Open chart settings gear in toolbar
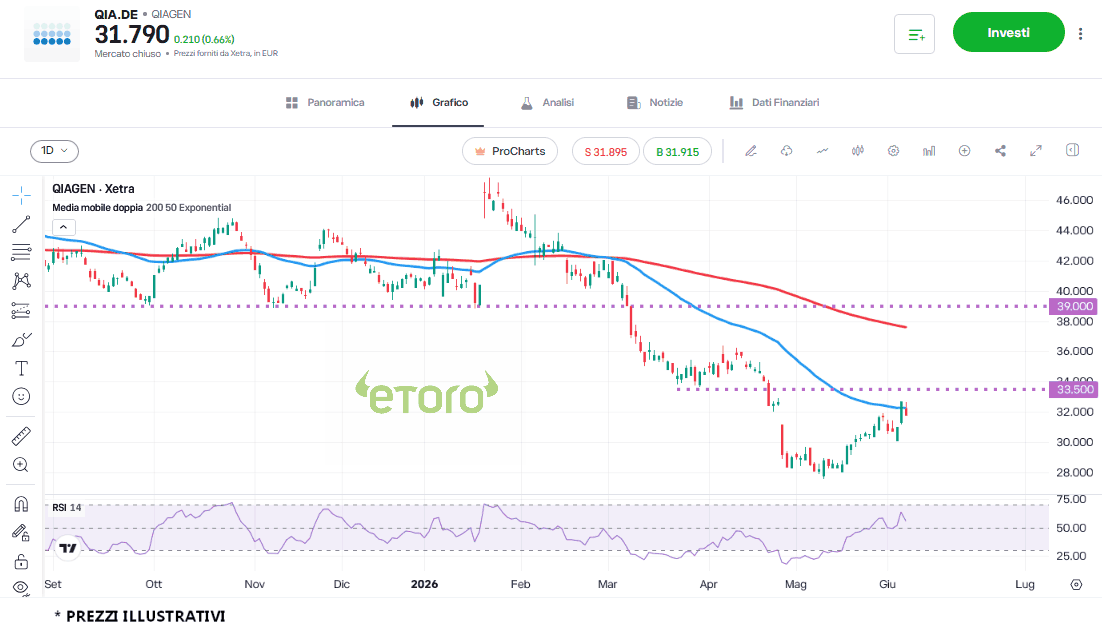This screenshot has width=1102, height=626. [893, 150]
